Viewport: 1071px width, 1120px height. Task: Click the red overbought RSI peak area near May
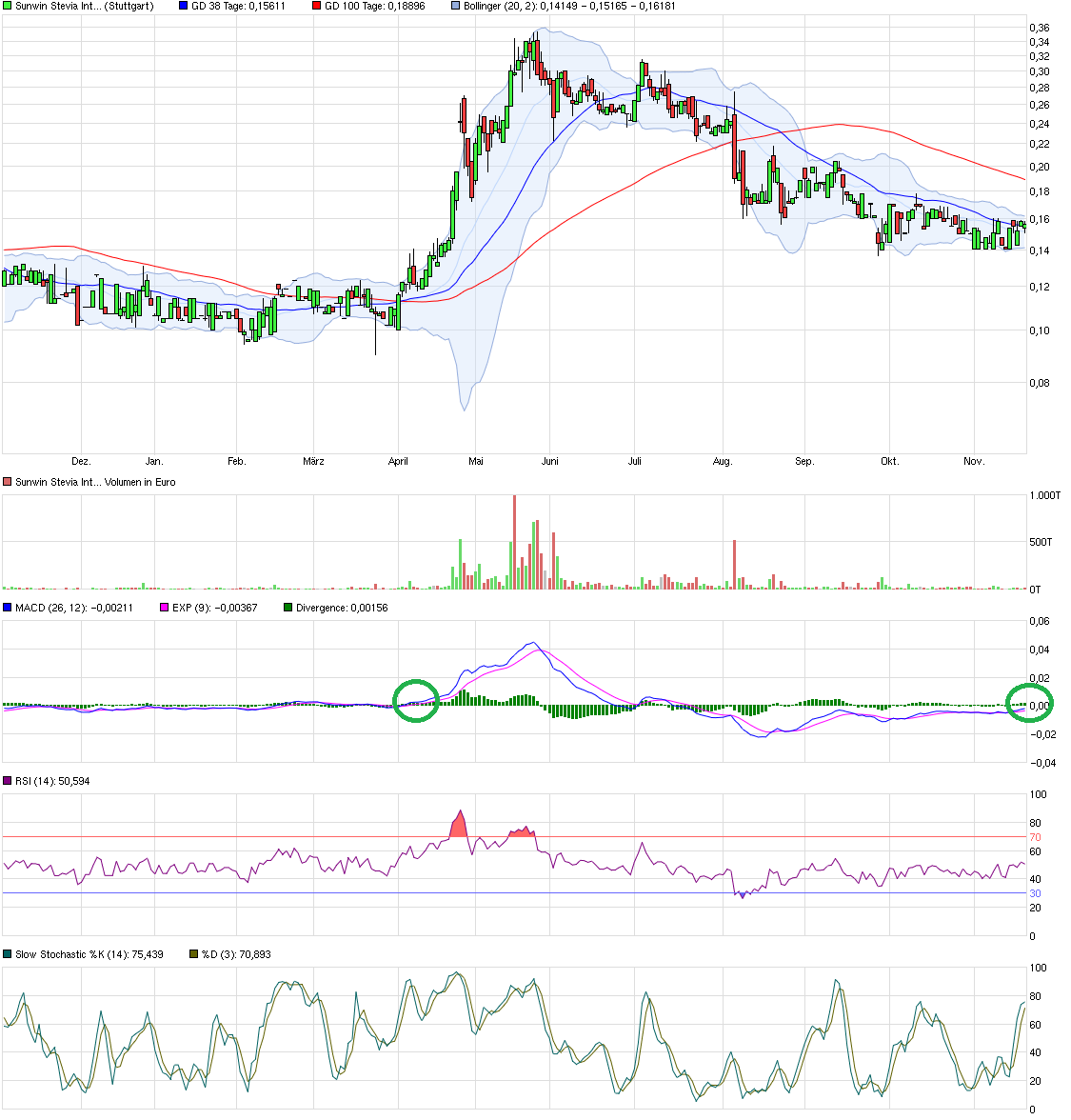pyautogui.click(x=460, y=826)
